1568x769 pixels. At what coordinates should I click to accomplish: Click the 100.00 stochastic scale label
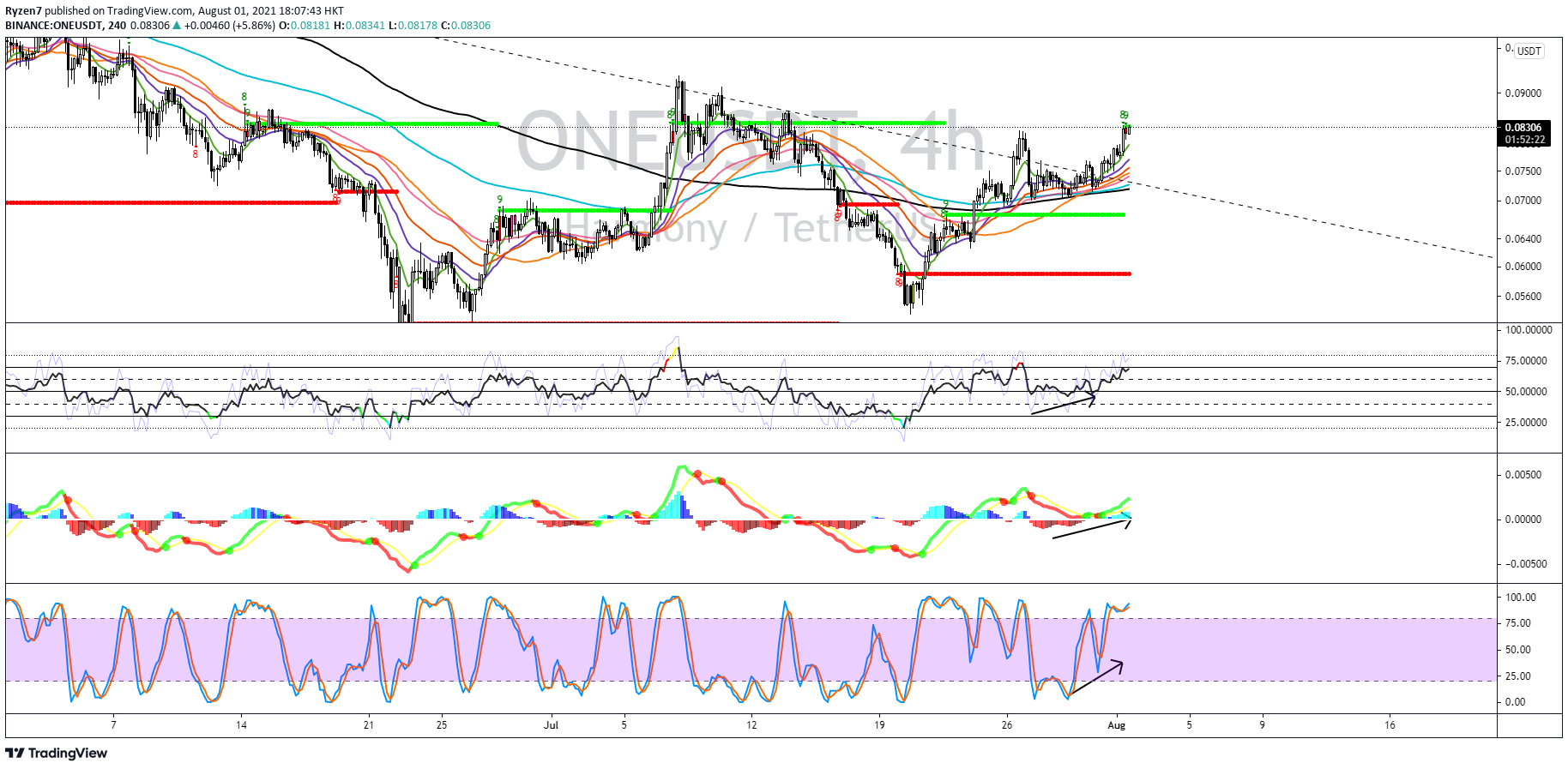(1521, 598)
